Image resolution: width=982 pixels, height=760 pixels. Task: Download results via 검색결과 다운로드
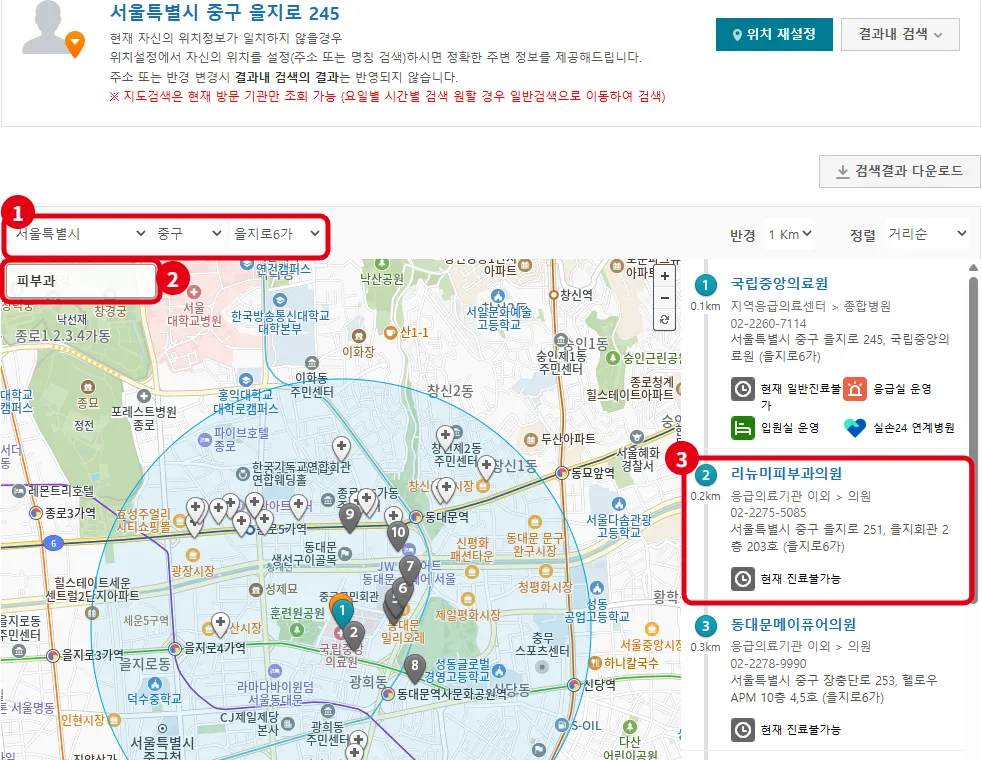tap(899, 171)
